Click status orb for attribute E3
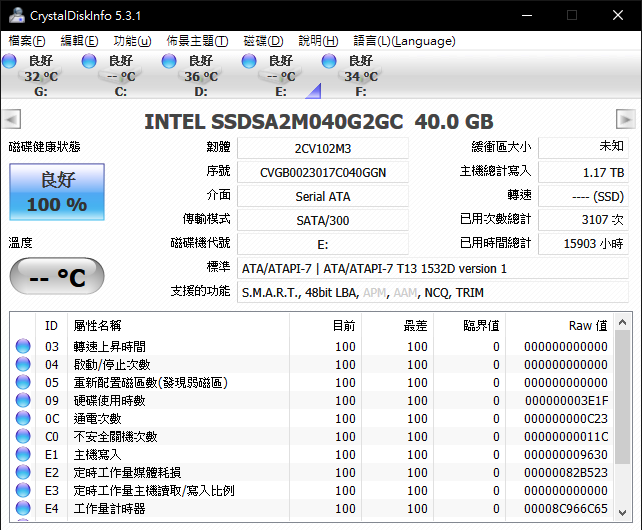Image resolution: width=643 pixels, height=530 pixels. click(x=23, y=491)
